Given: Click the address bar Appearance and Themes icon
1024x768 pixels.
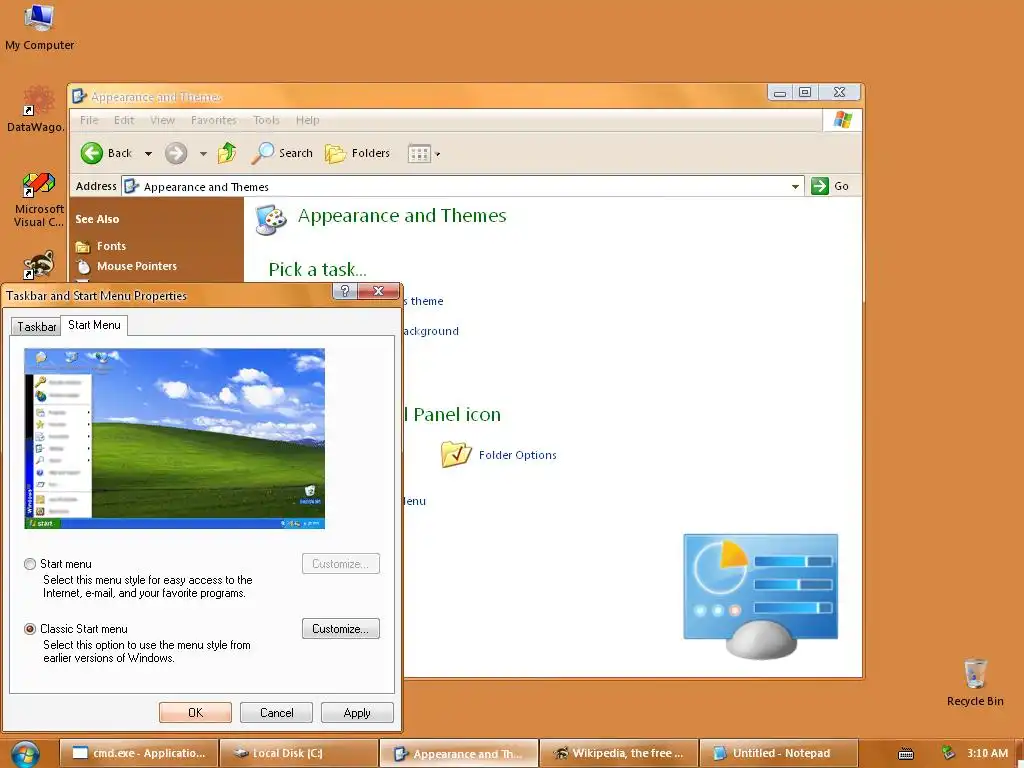Looking at the screenshot, I should click(x=131, y=186).
